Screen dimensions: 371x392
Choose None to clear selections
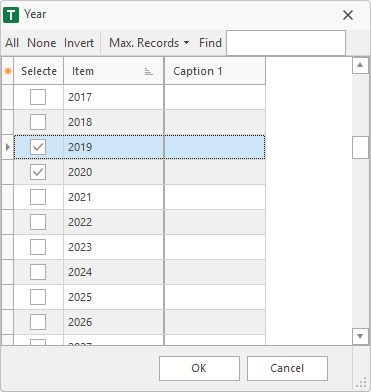point(42,43)
